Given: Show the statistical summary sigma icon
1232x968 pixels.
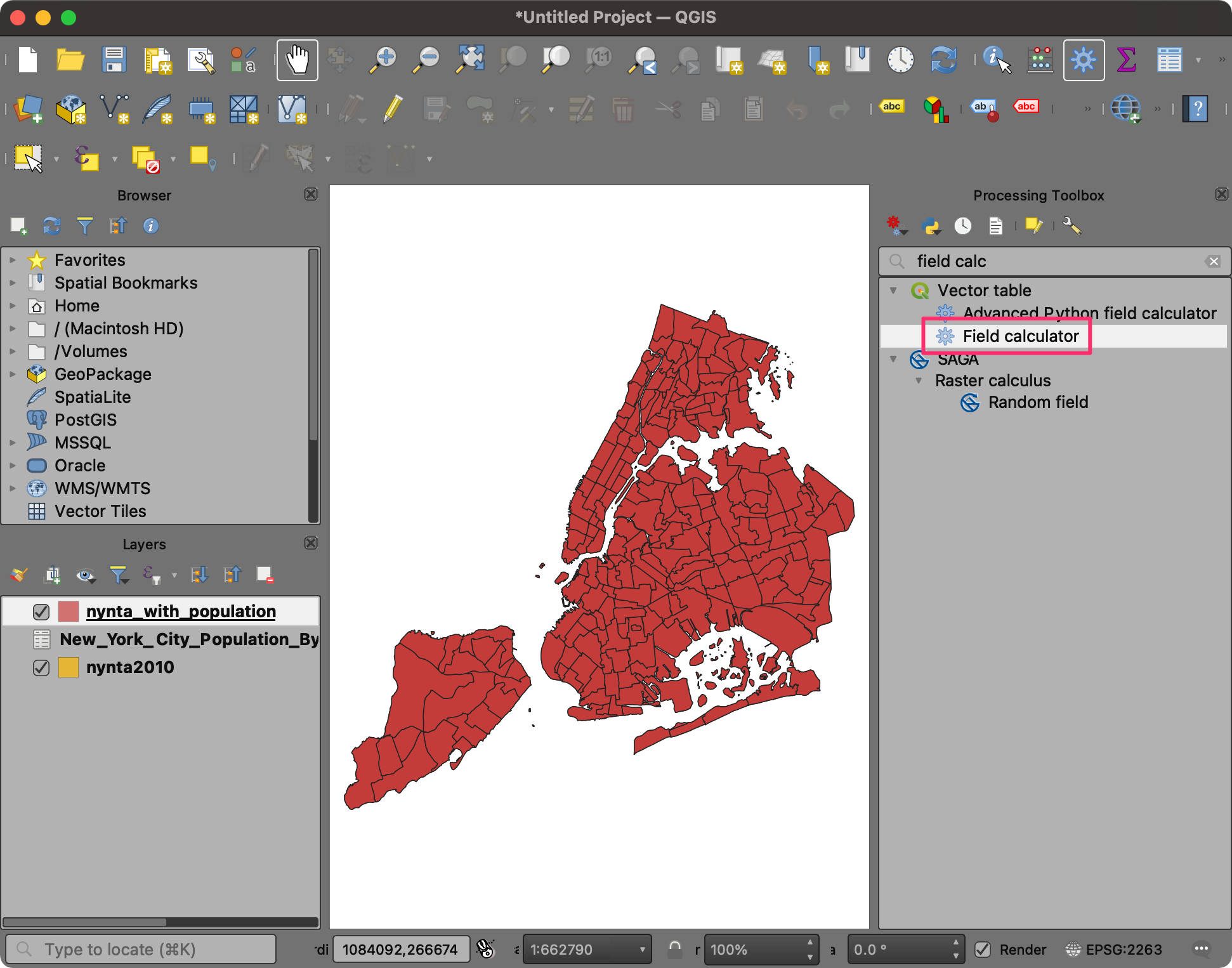Looking at the screenshot, I should [1126, 60].
